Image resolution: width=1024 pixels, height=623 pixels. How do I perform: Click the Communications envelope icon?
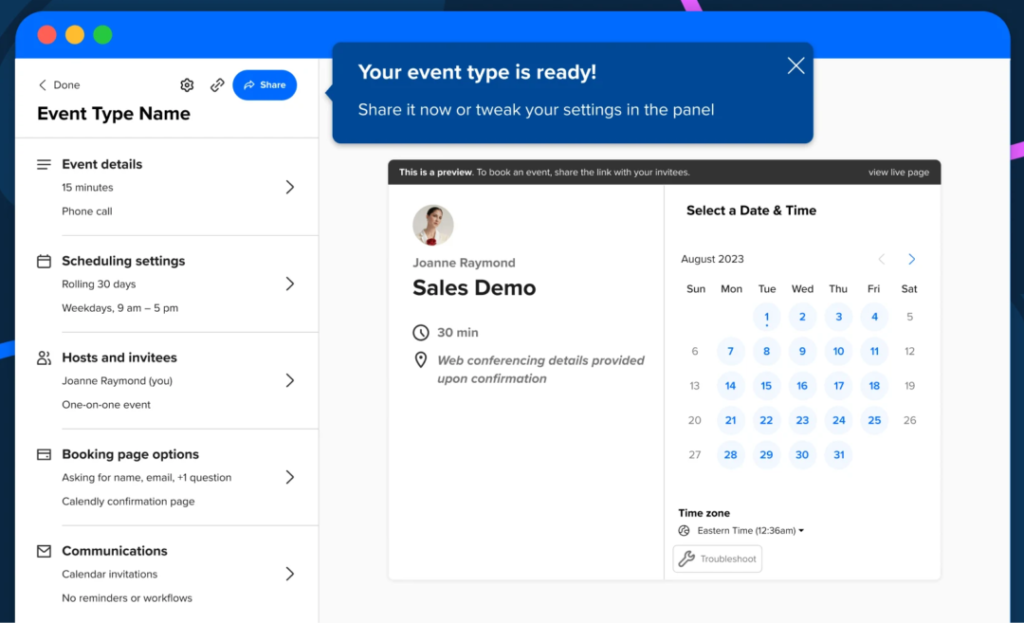(x=44, y=551)
